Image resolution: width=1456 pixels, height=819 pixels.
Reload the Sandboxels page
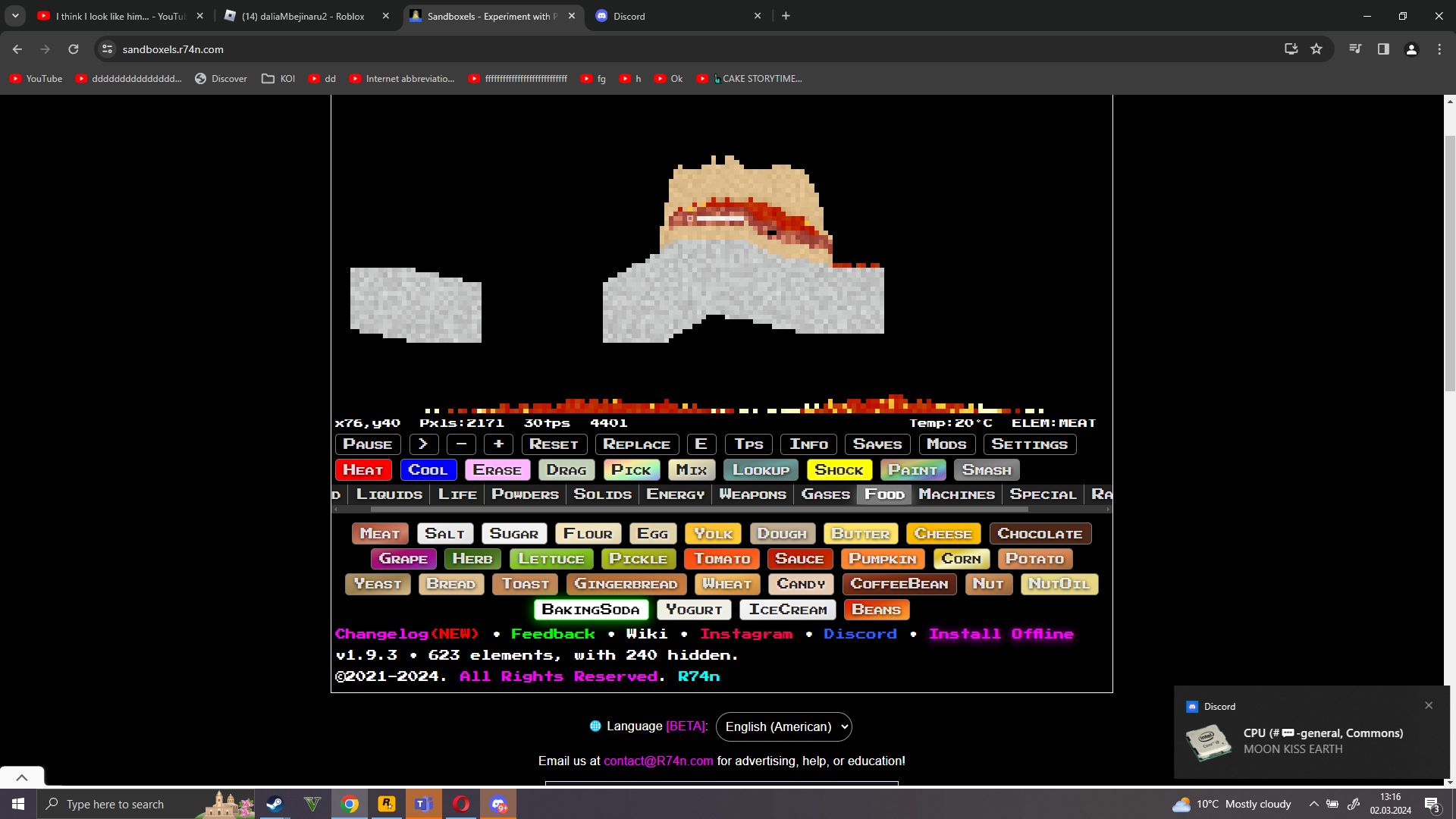pos(74,49)
